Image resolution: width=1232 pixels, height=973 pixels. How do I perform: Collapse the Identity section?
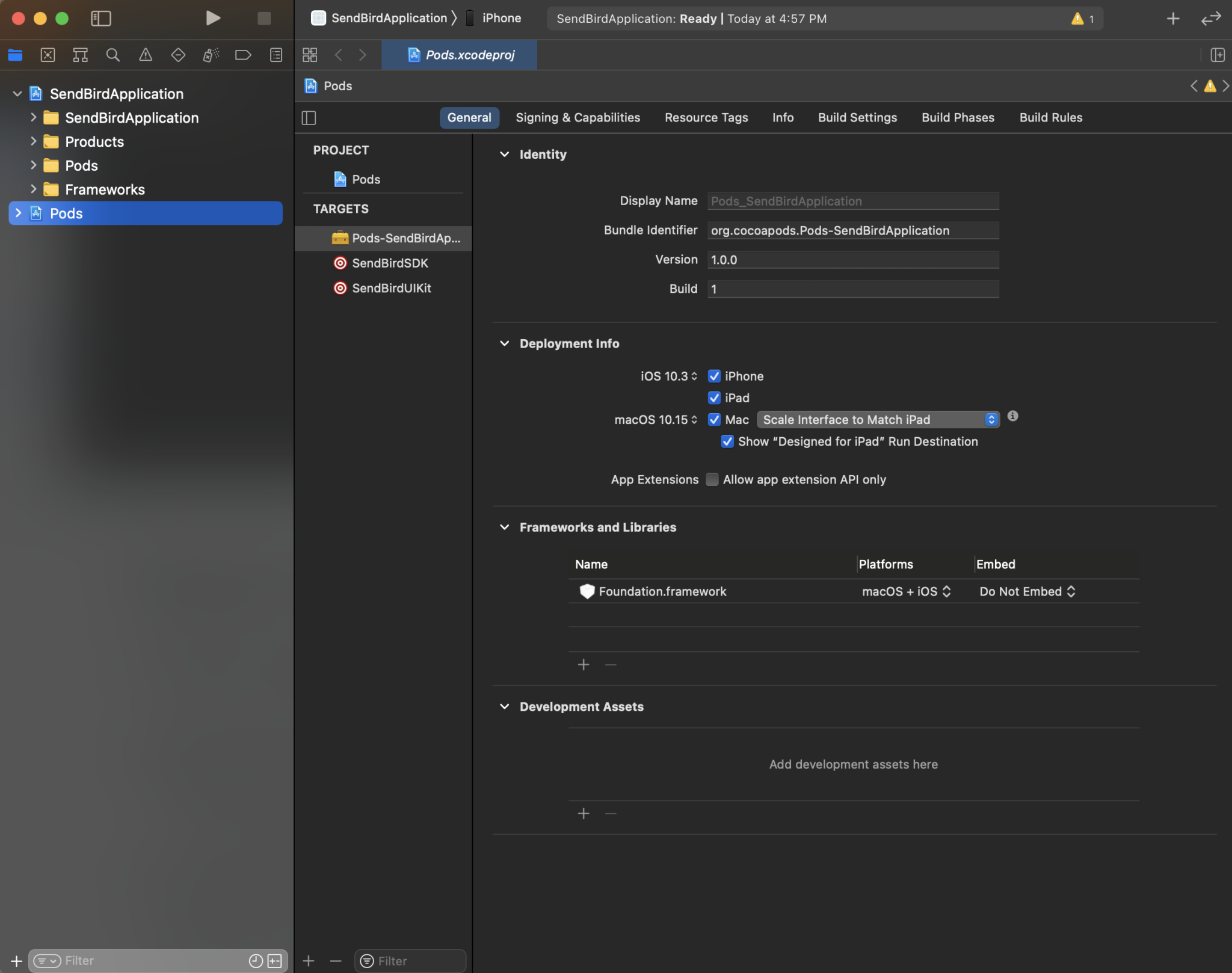(504, 155)
